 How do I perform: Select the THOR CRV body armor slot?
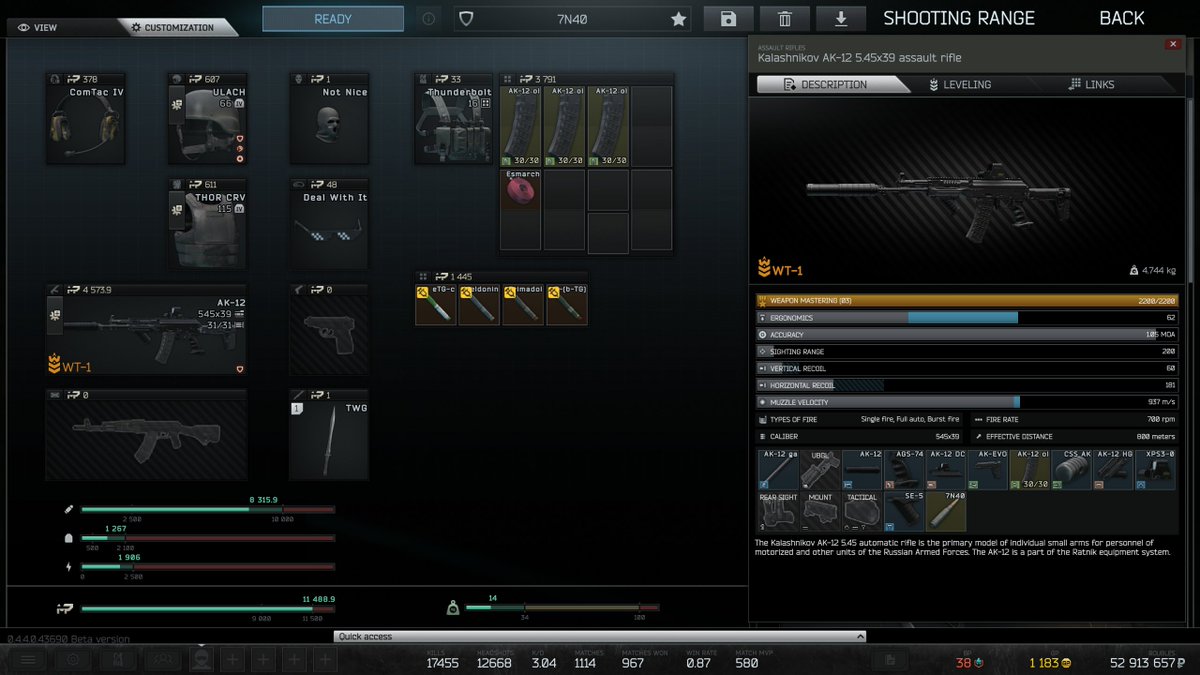pyautogui.click(x=207, y=224)
